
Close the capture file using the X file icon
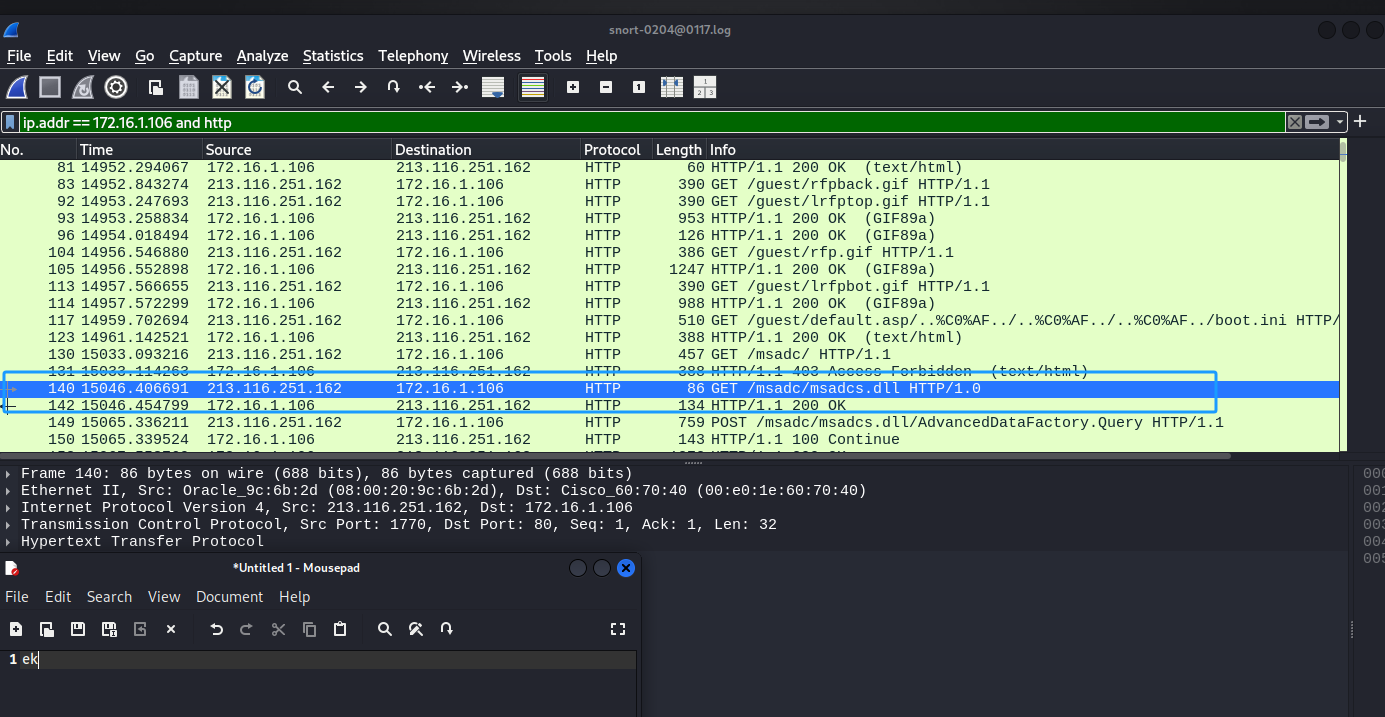222,87
